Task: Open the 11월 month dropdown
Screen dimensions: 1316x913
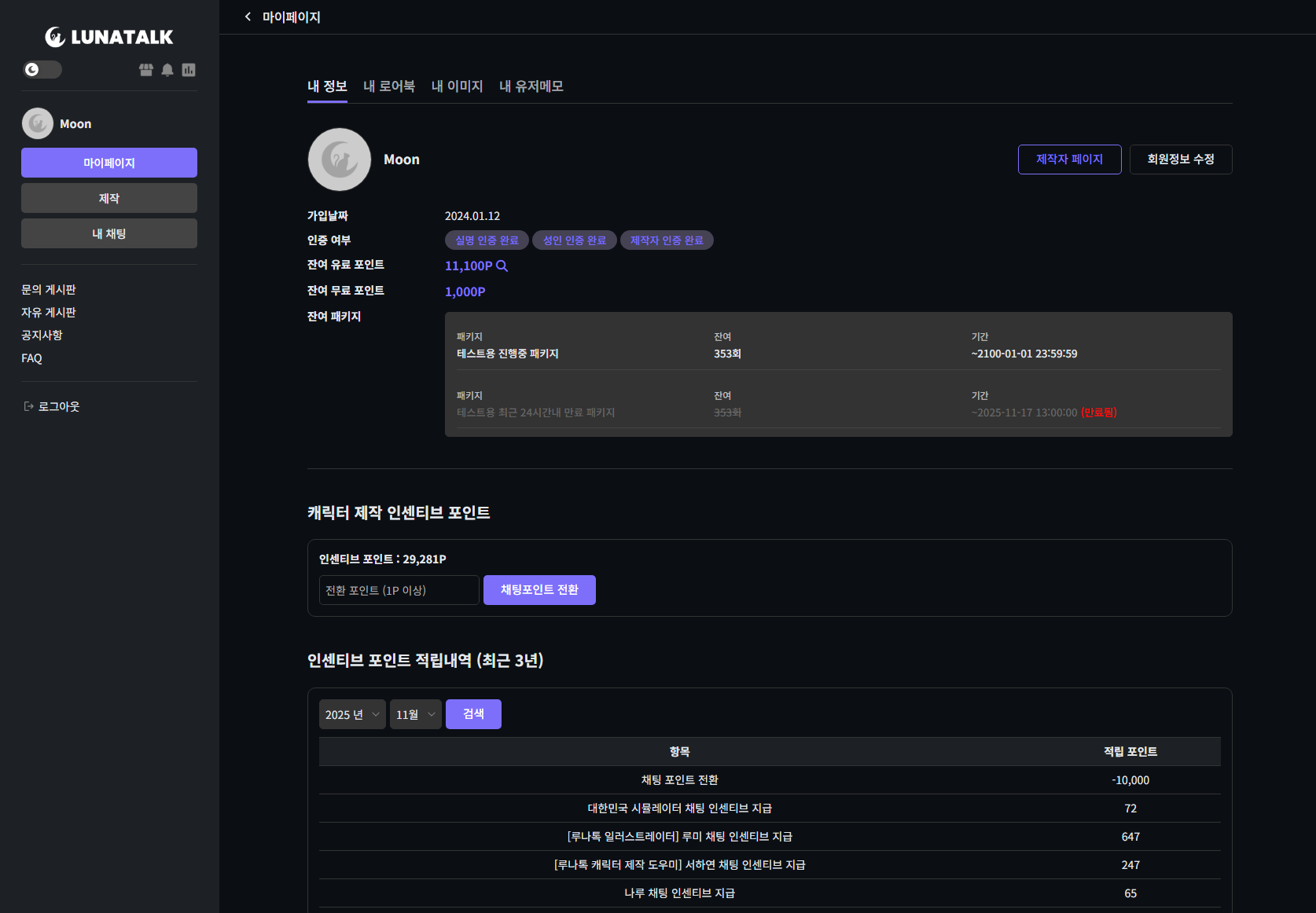Action: 415,714
